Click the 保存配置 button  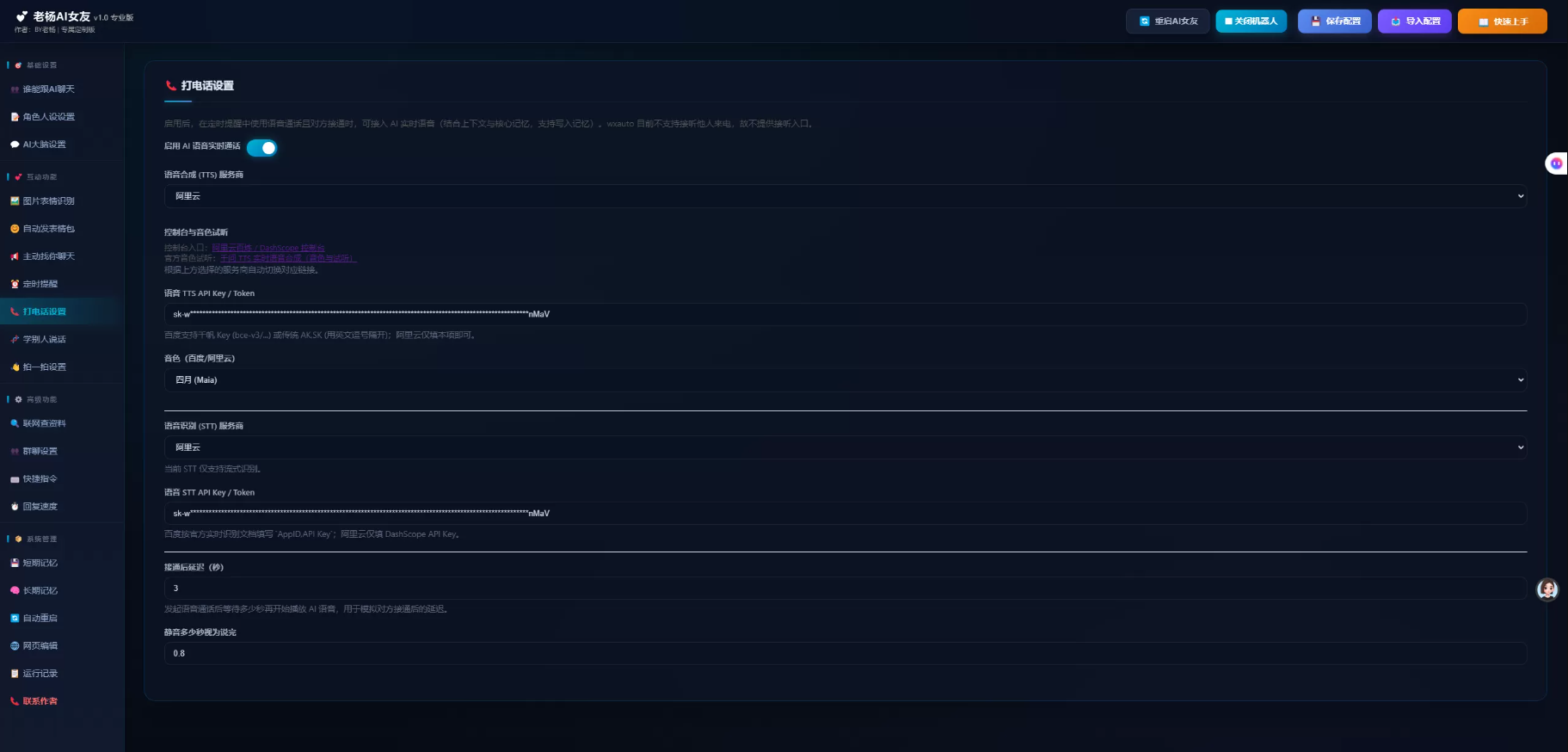pos(1335,22)
